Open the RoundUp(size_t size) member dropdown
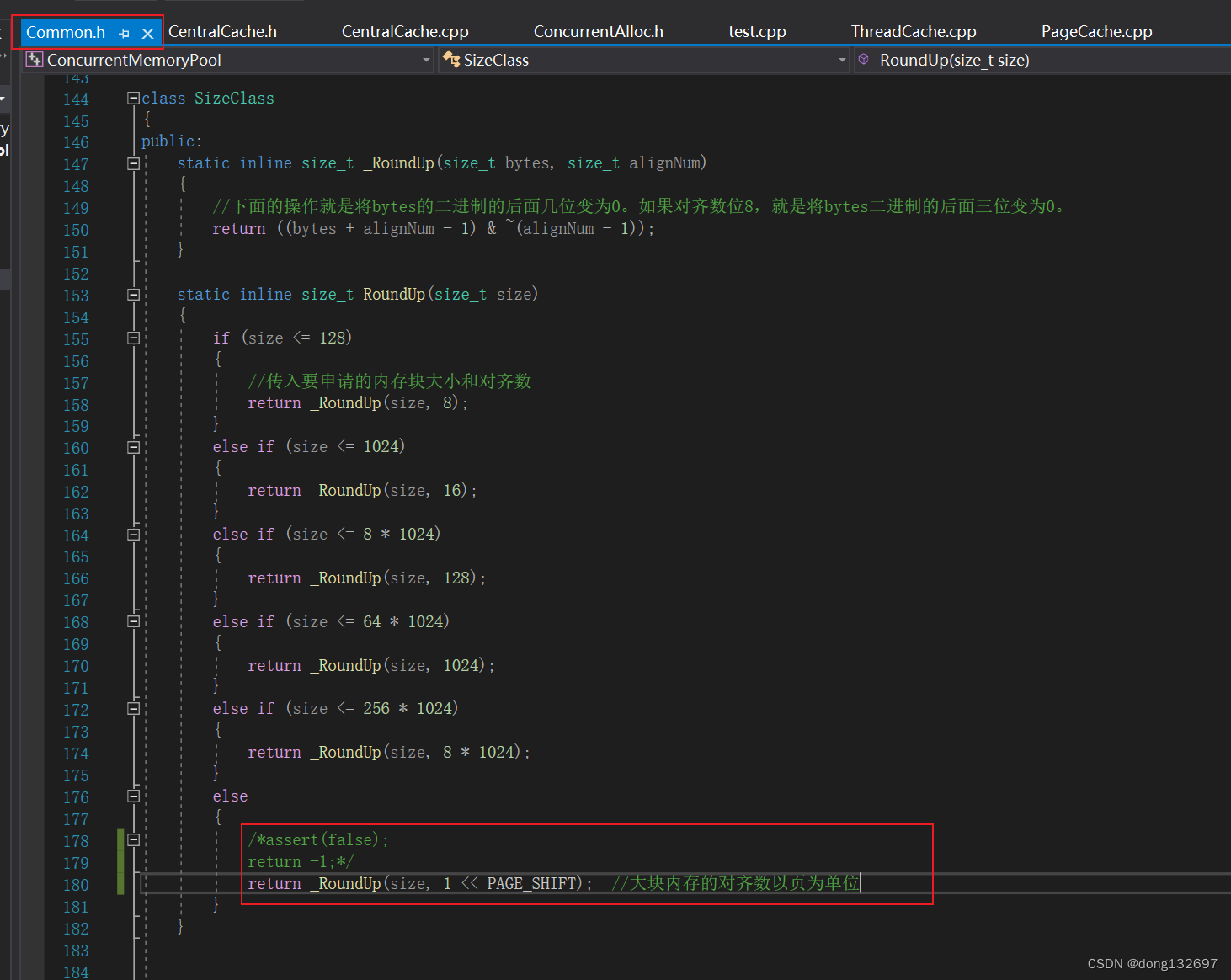Screen dimensions: 1231x980 1042,60
